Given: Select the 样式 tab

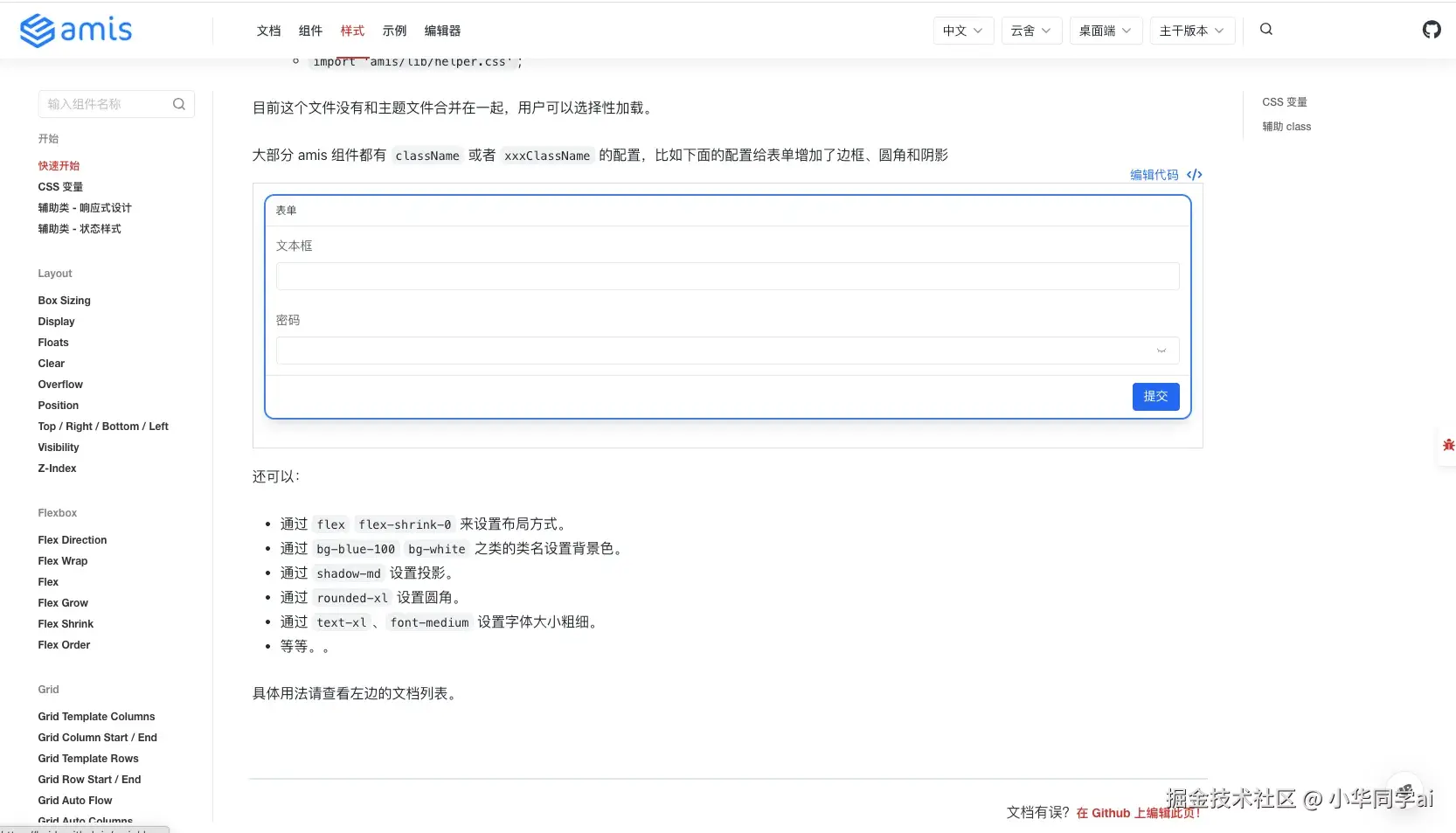Looking at the screenshot, I should coord(352,31).
